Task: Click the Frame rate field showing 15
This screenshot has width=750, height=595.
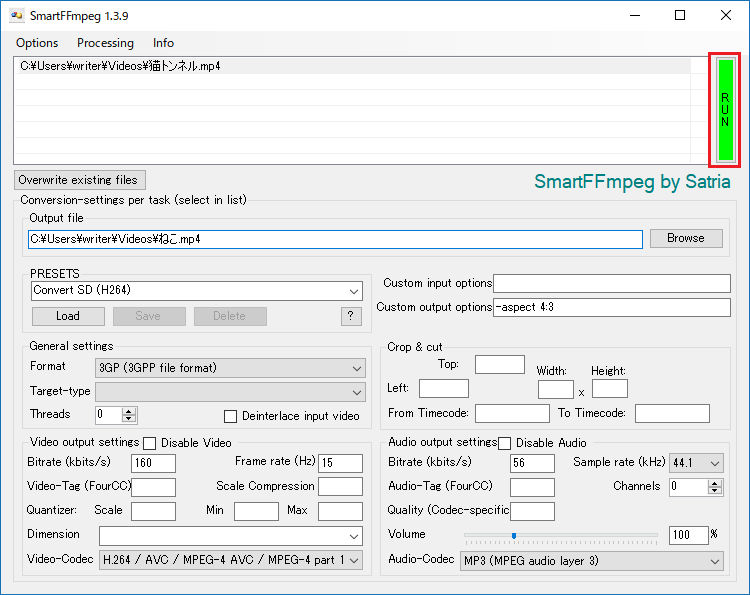Action: click(x=341, y=463)
